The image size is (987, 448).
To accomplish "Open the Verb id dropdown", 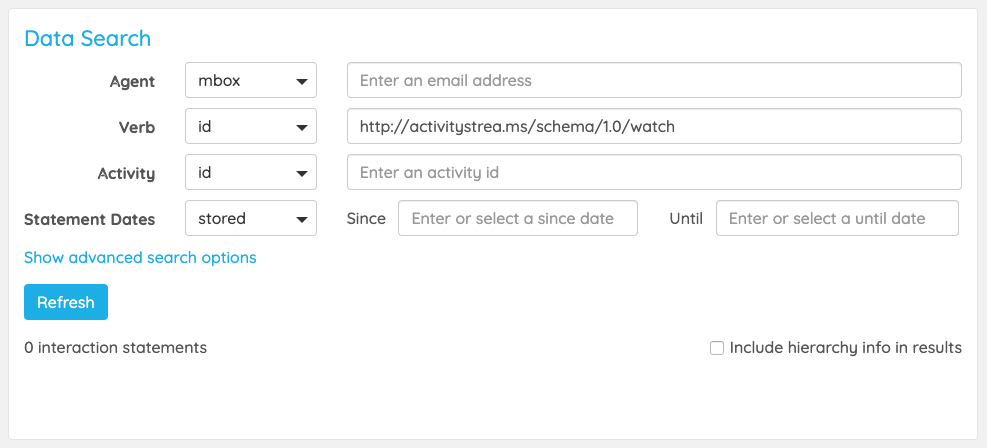I will [x=251, y=127].
